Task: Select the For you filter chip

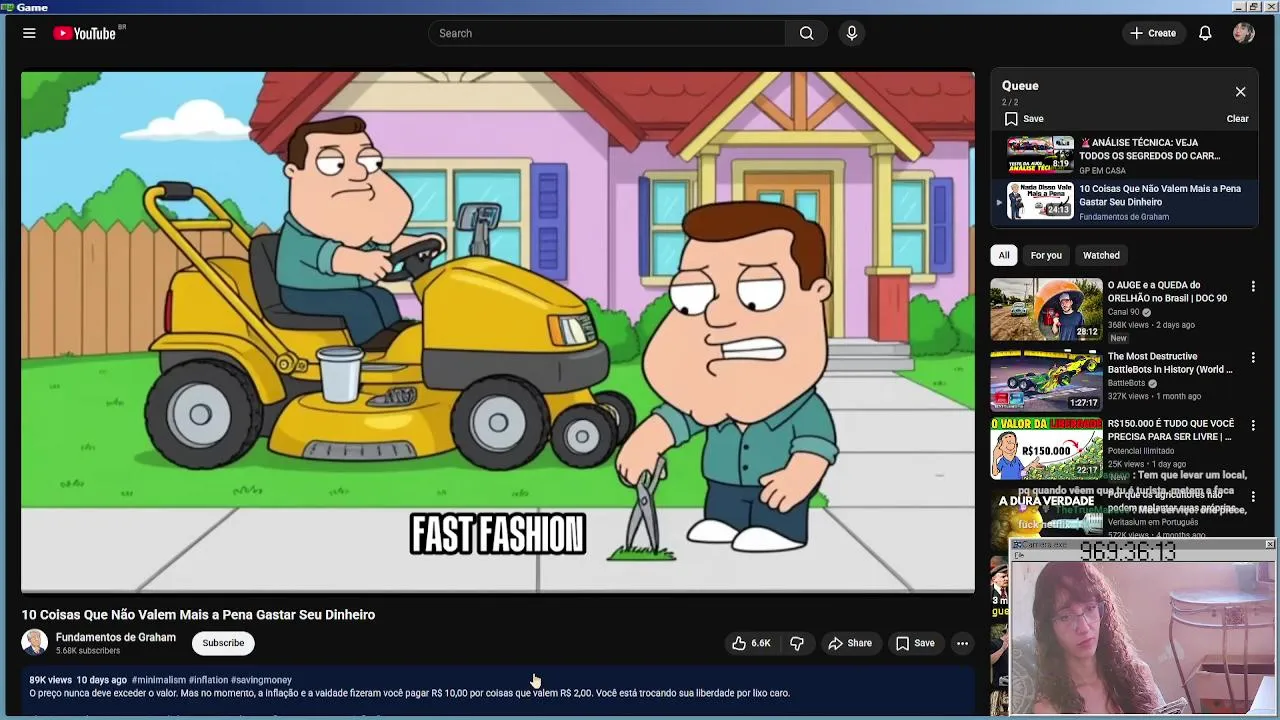Action: coord(1046,255)
